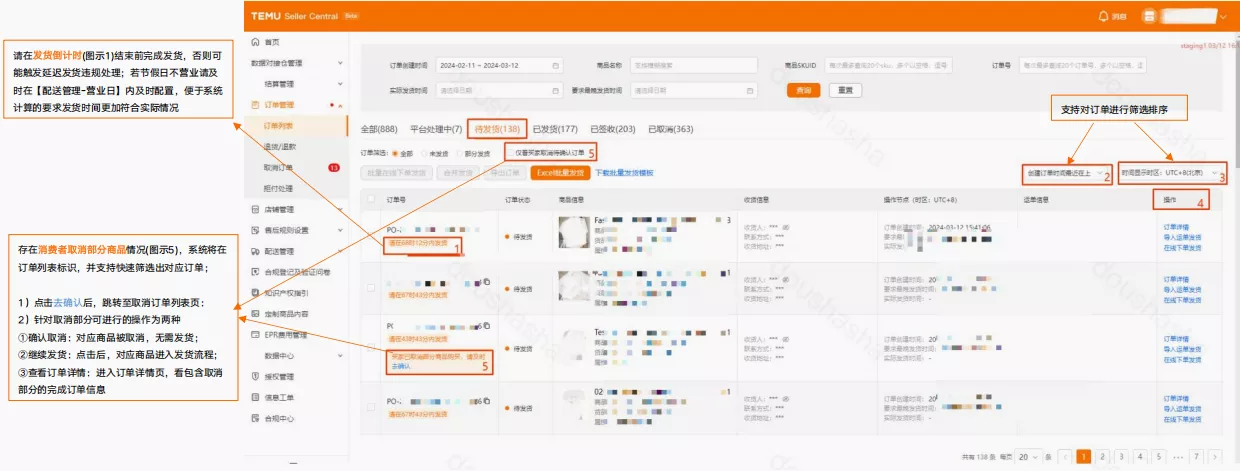1240x471 pixels.
Task: Click the EPR费用管理 card icon
Action: [255, 334]
